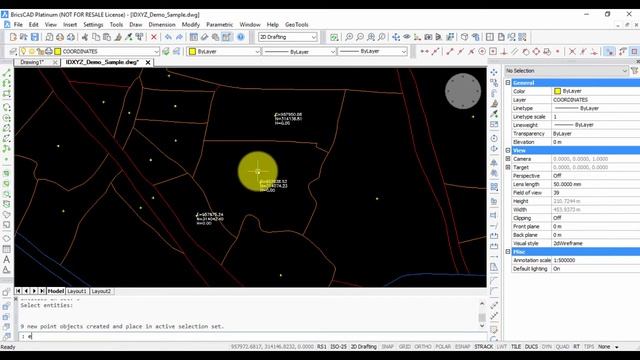Click the 3D box view icon

coord(464,37)
